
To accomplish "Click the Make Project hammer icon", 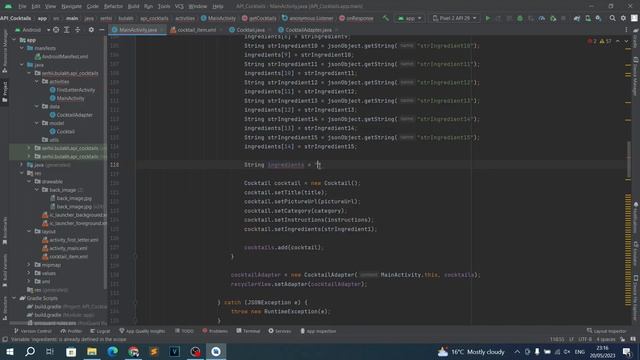I will click(385, 18).
